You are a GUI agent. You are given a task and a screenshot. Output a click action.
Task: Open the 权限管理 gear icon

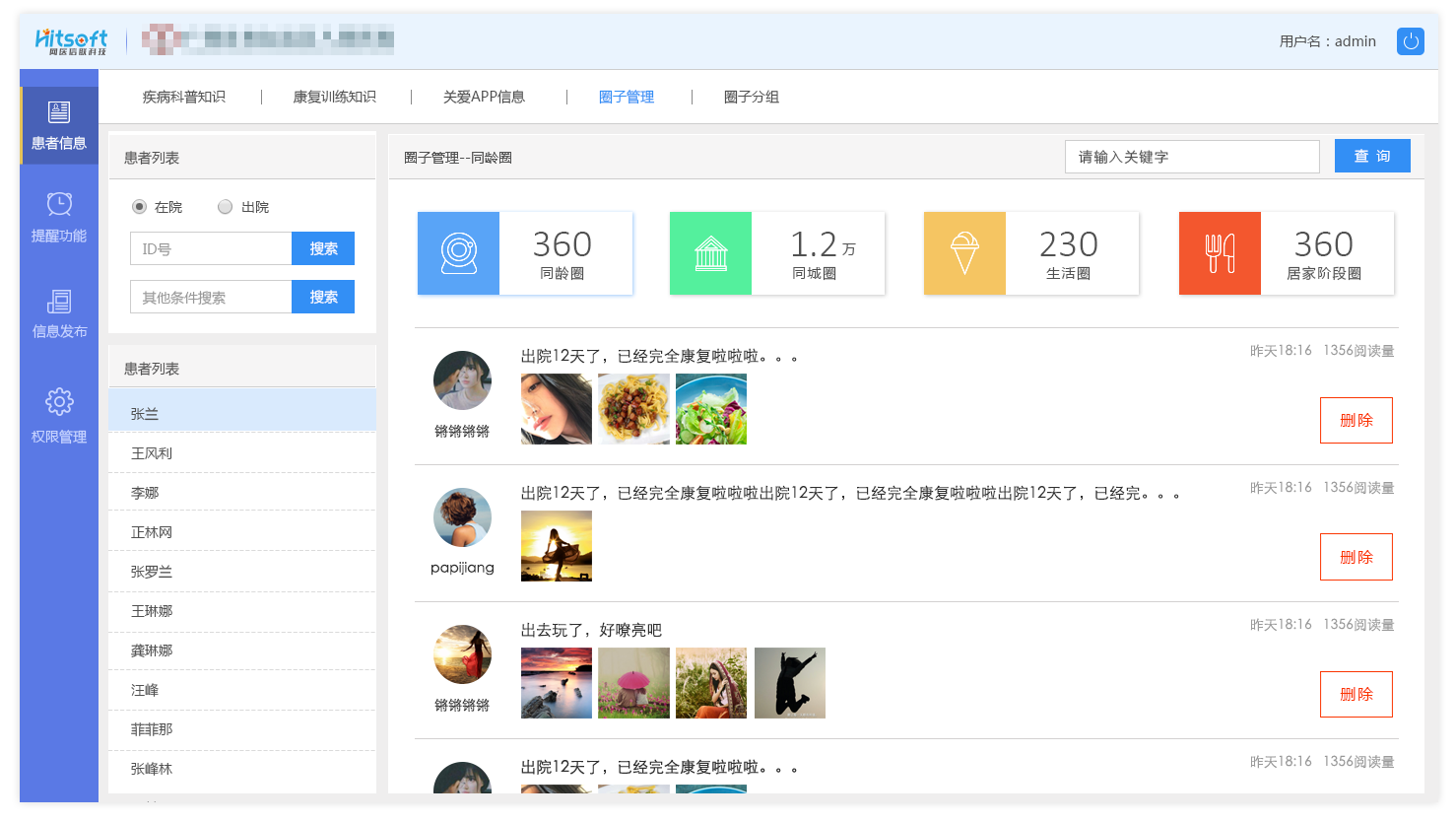point(59,401)
